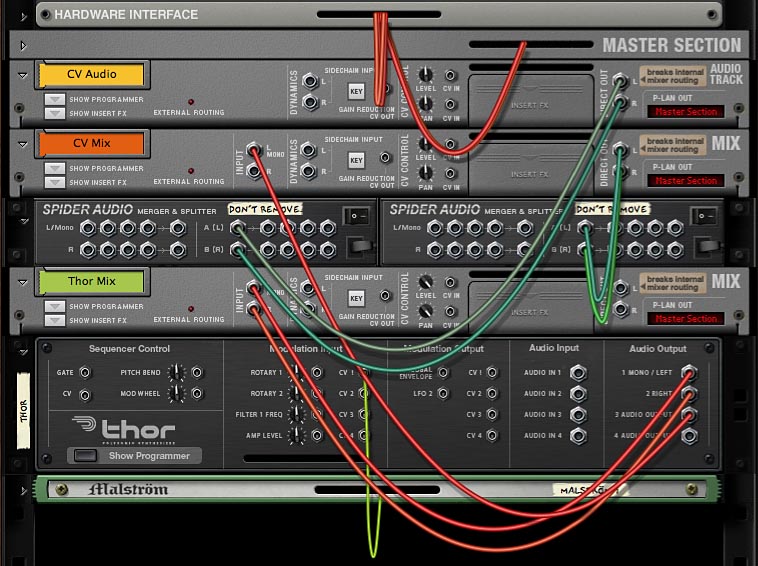
Task: Click CV Audio Dynamics sidechain L jack
Action: click(310, 81)
